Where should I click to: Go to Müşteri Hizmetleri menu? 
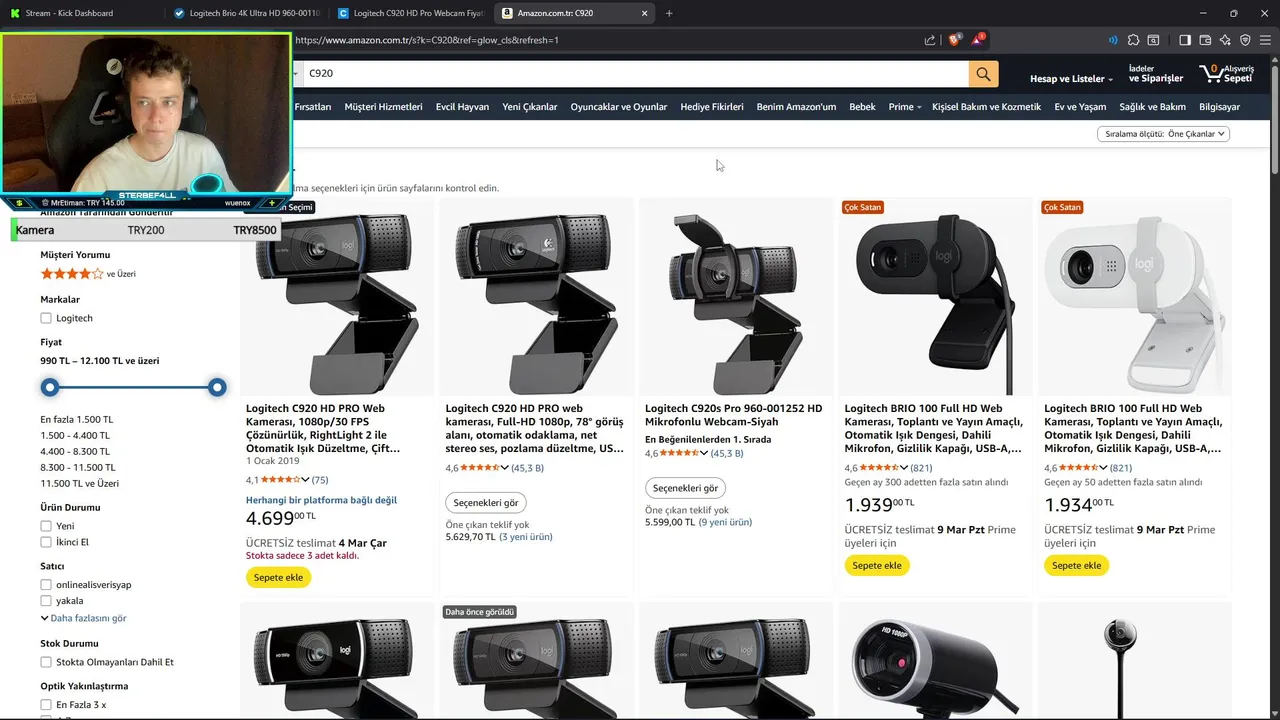[x=383, y=107]
